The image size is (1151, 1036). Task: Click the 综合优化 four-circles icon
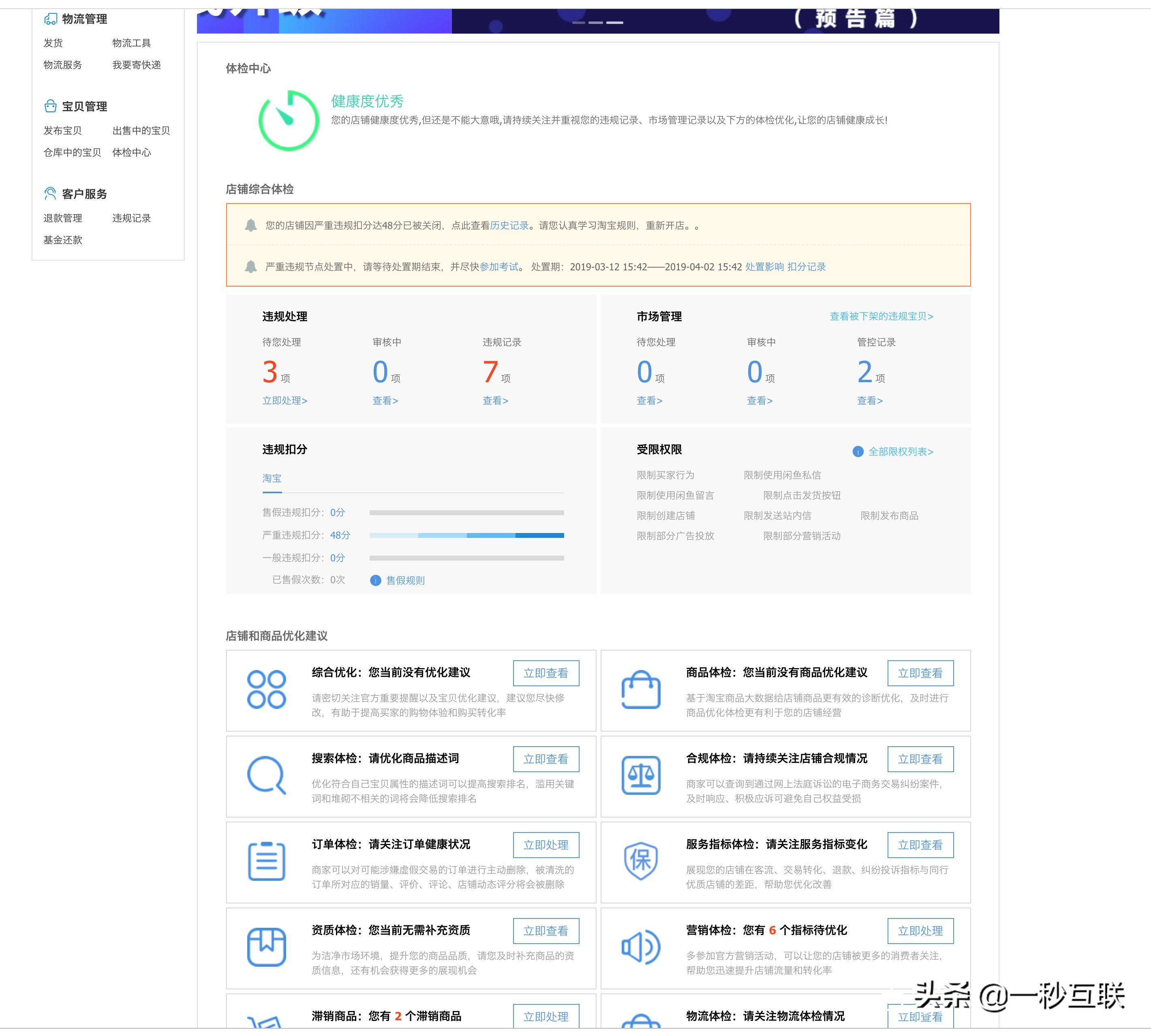coord(266,689)
